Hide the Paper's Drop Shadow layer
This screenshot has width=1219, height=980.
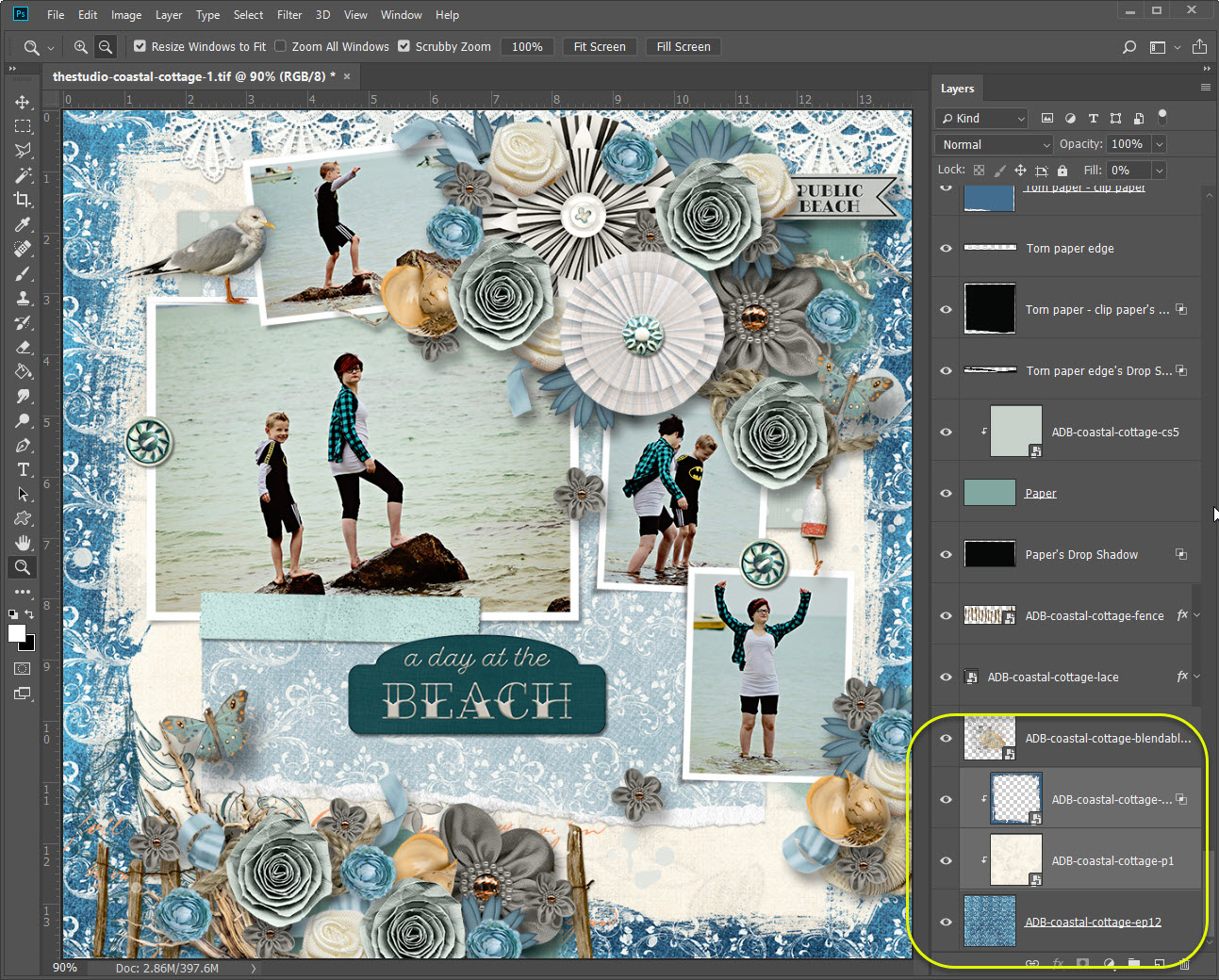(947, 554)
